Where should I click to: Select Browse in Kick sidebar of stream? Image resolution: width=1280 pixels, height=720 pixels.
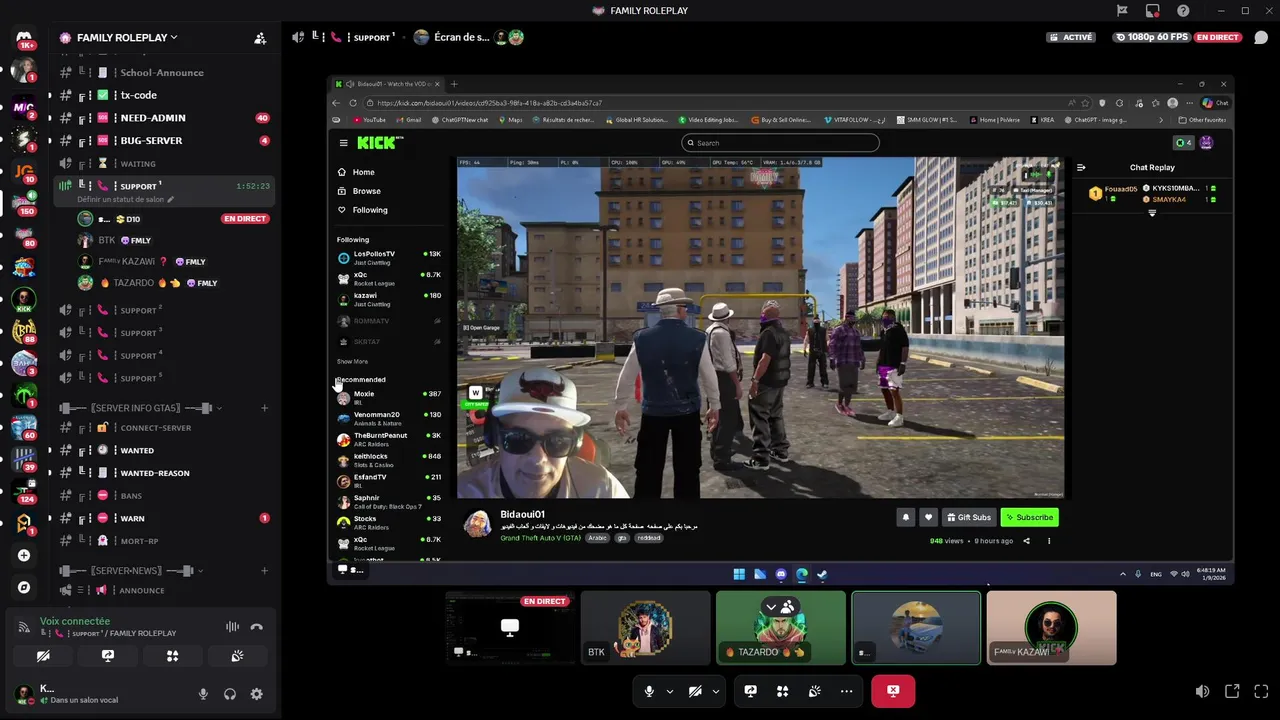366,191
